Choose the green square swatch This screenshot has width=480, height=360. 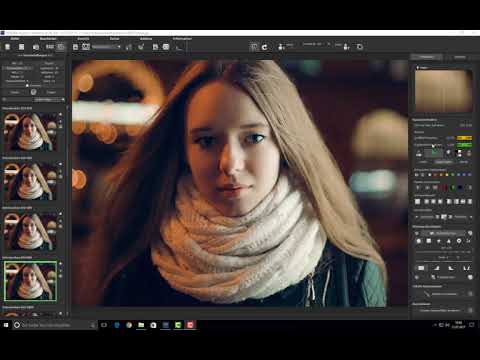tap(452, 188)
